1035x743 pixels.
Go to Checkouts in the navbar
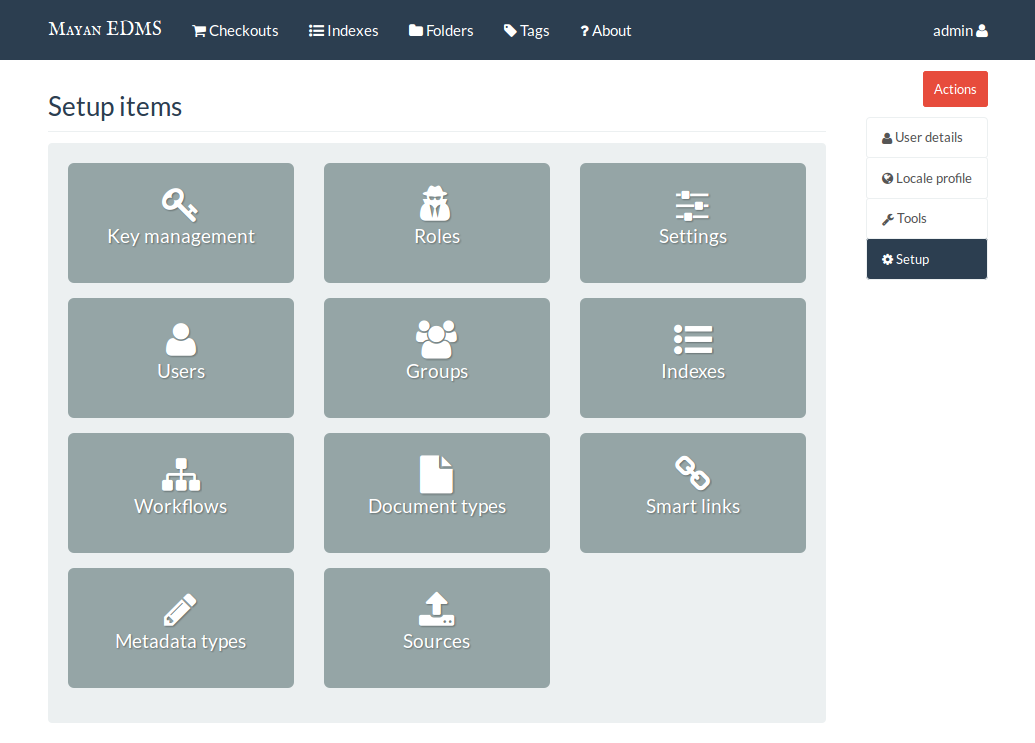pyautogui.click(x=235, y=30)
